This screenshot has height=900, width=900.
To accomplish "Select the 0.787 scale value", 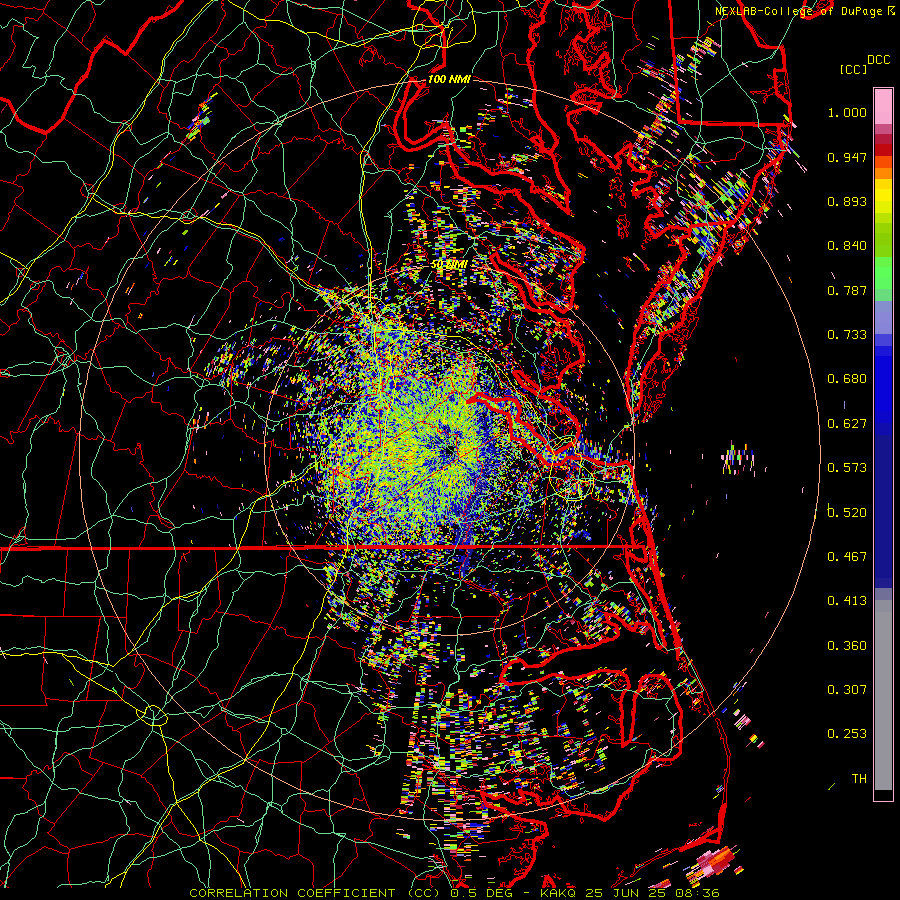I will click(x=847, y=290).
